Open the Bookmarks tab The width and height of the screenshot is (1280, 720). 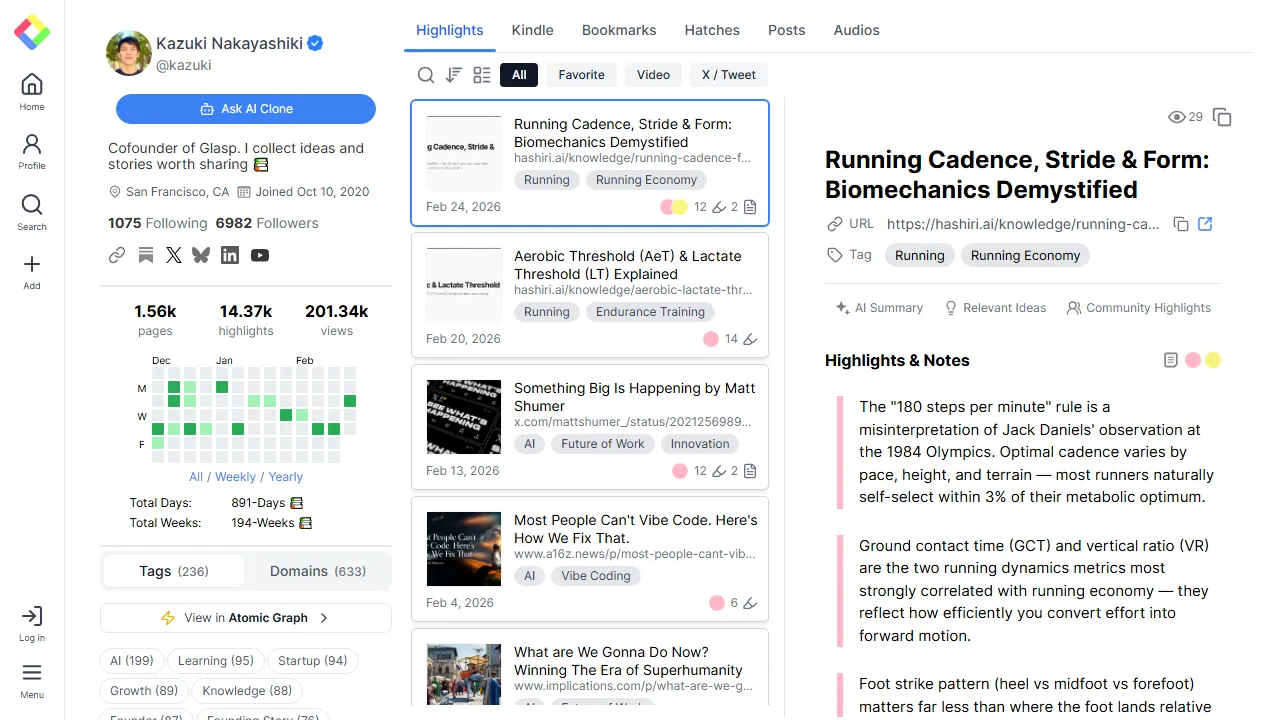click(619, 30)
